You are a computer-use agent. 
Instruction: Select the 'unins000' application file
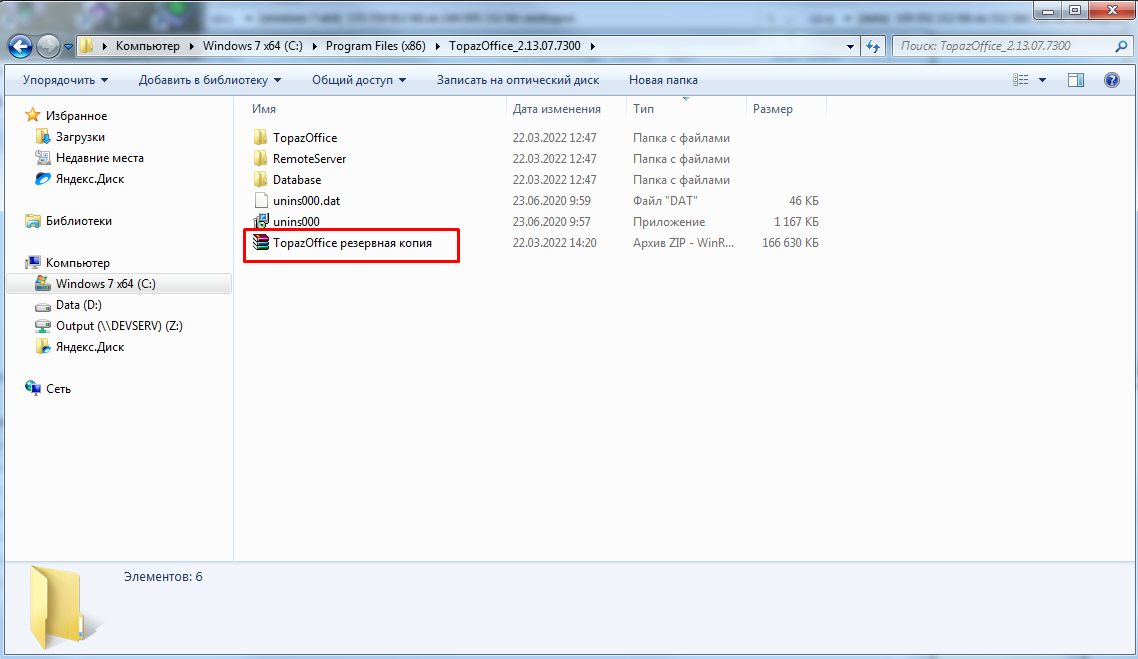(296, 222)
